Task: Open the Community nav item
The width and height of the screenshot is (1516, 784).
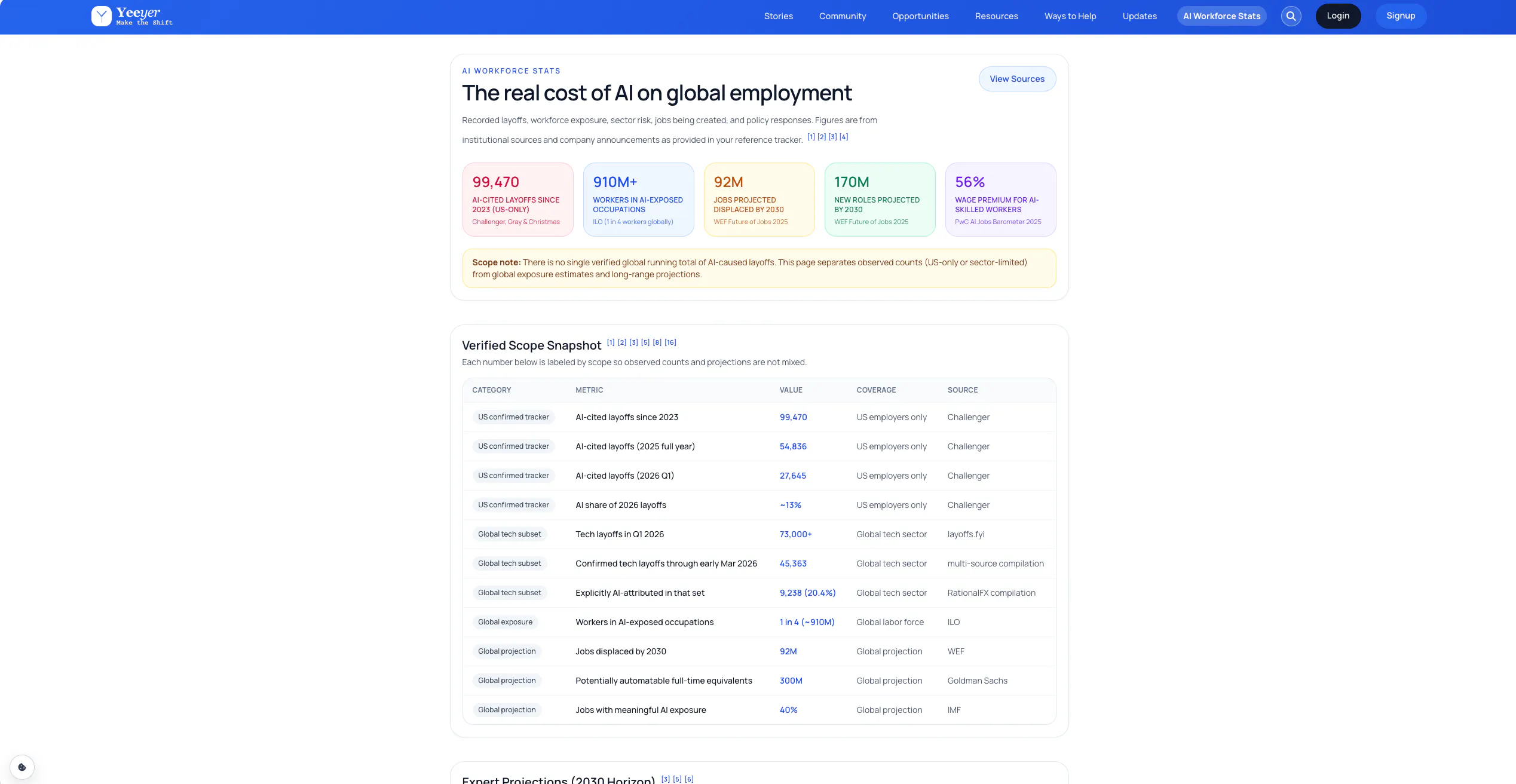Action: [843, 16]
